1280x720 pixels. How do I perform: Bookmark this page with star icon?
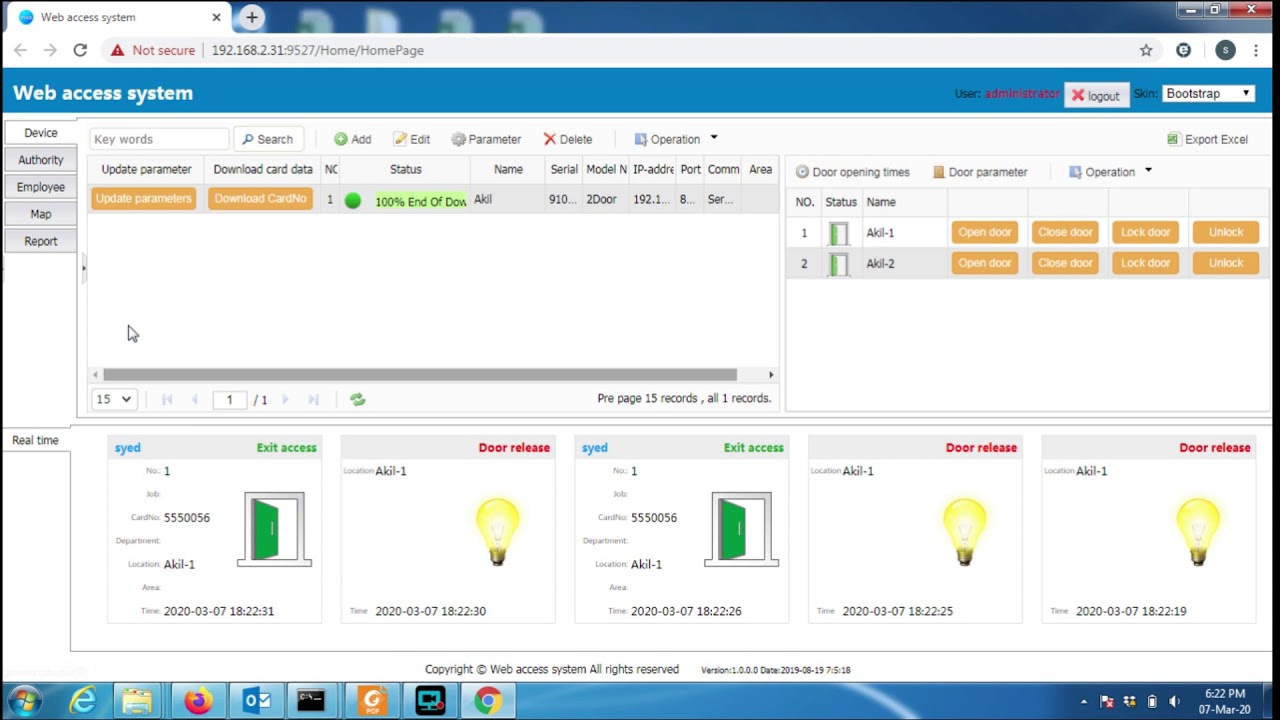click(1146, 50)
